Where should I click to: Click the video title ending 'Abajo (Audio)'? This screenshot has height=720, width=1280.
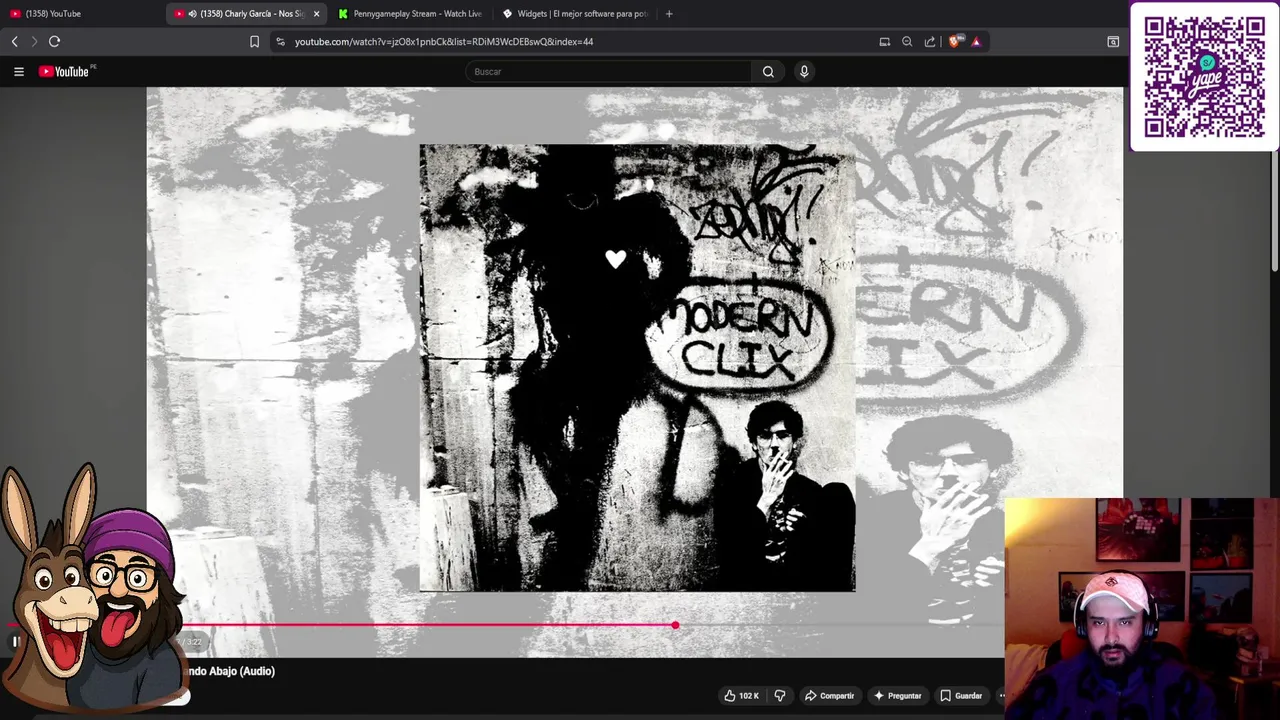(x=231, y=671)
